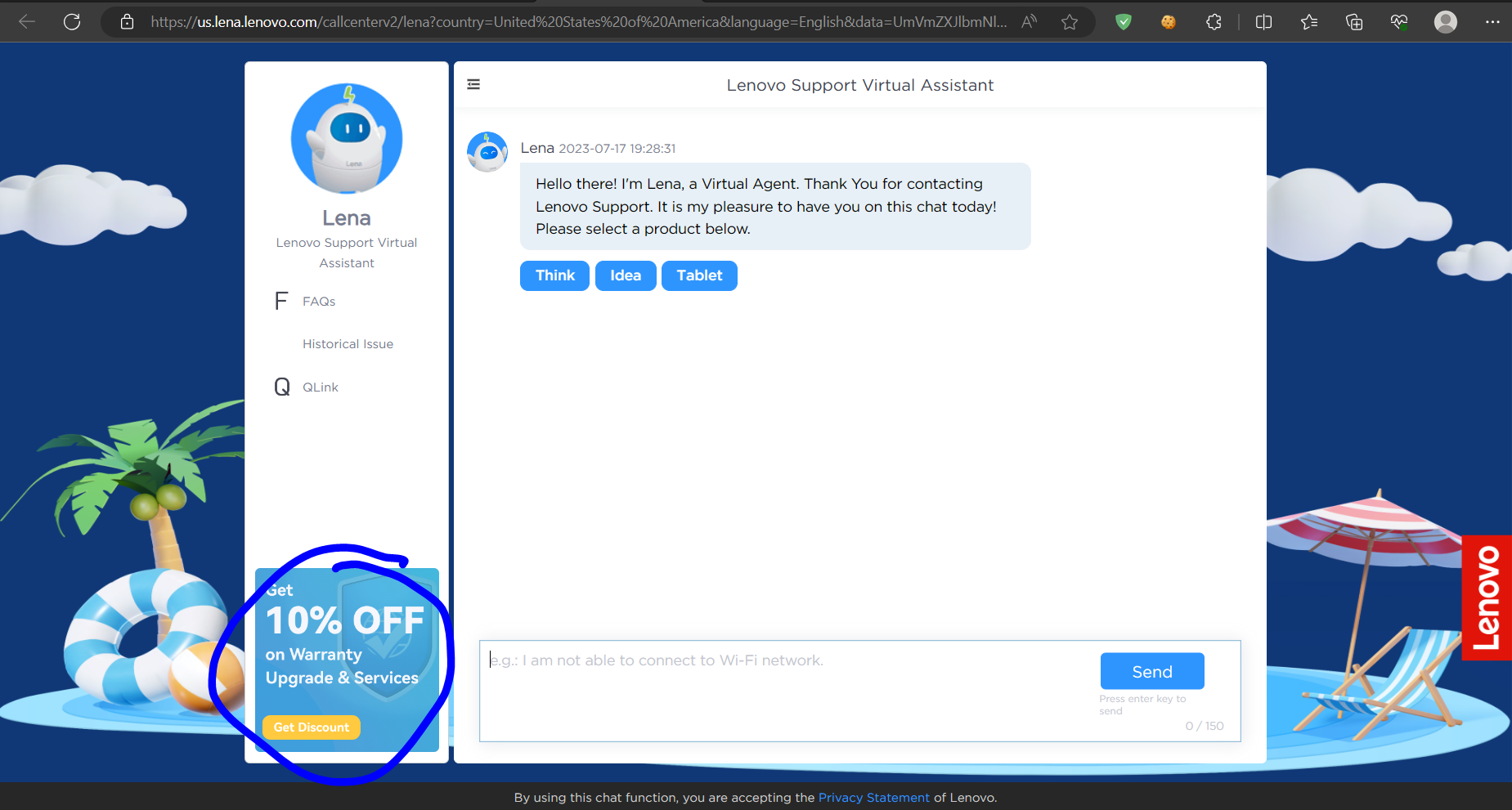Click the FAQs icon in sidebar

click(281, 301)
